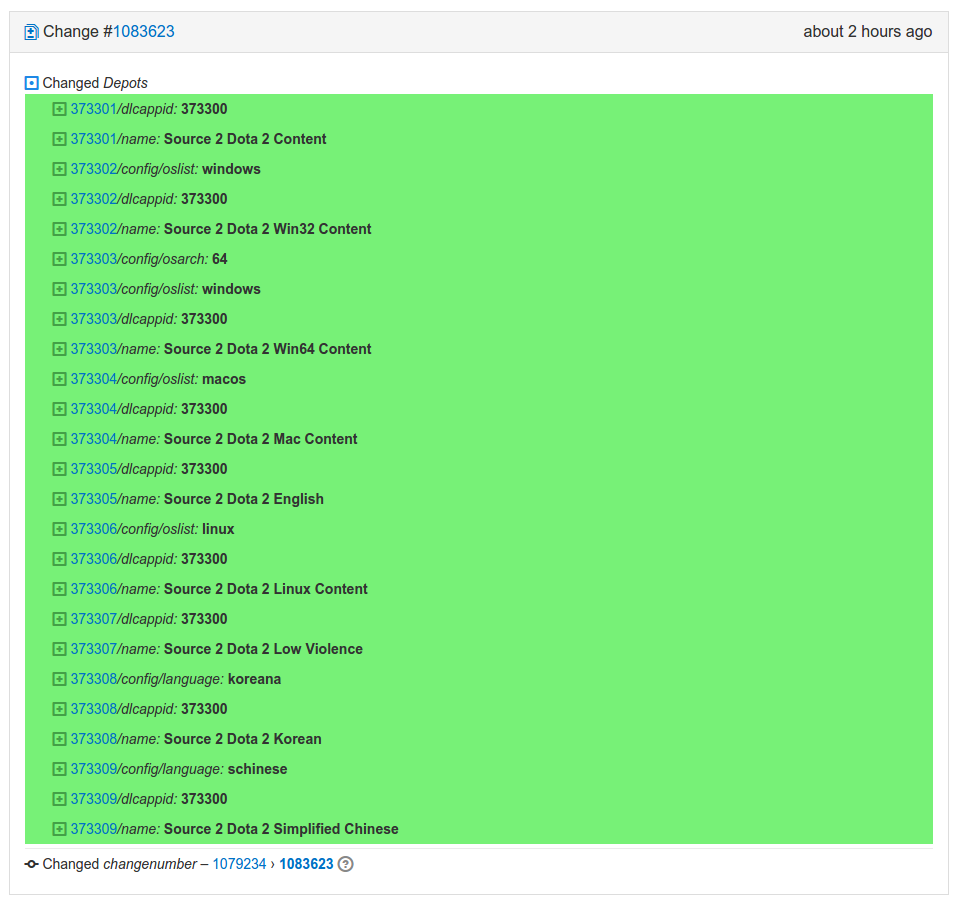The width and height of the screenshot is (959, 904).
Task: Click plus icon for Mac Content row
Action: [59, 439]
